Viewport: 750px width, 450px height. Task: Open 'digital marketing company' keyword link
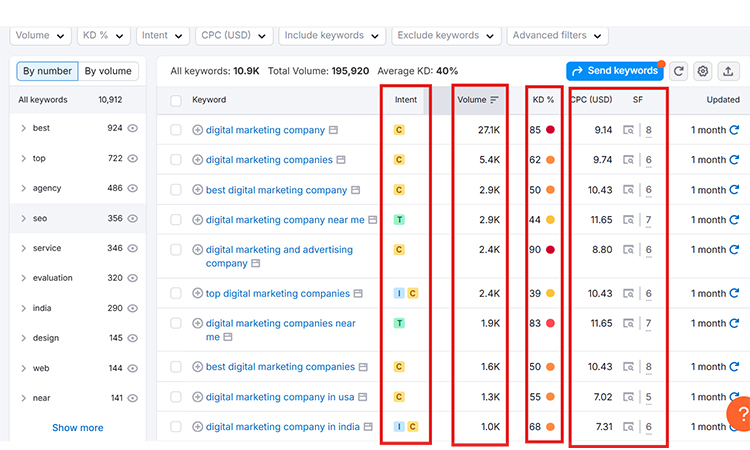click(x=265, y=130)
